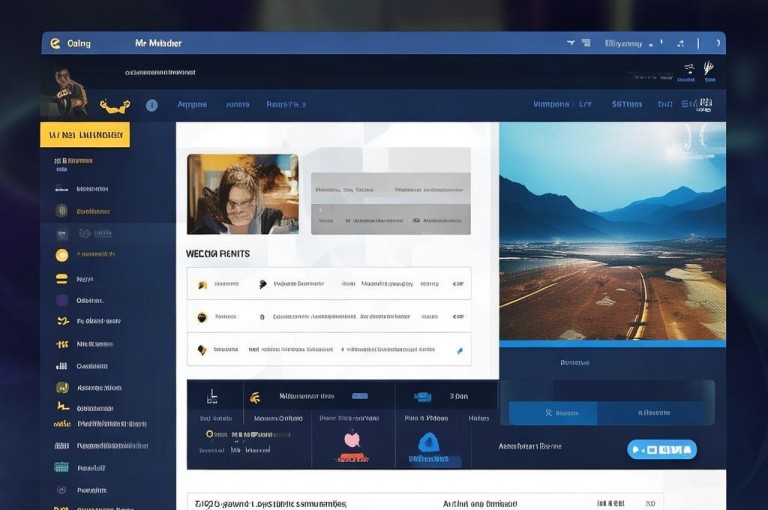Click the blue progress bar under landscape image
The image size is (768, 510).
[x=612, y=344]
